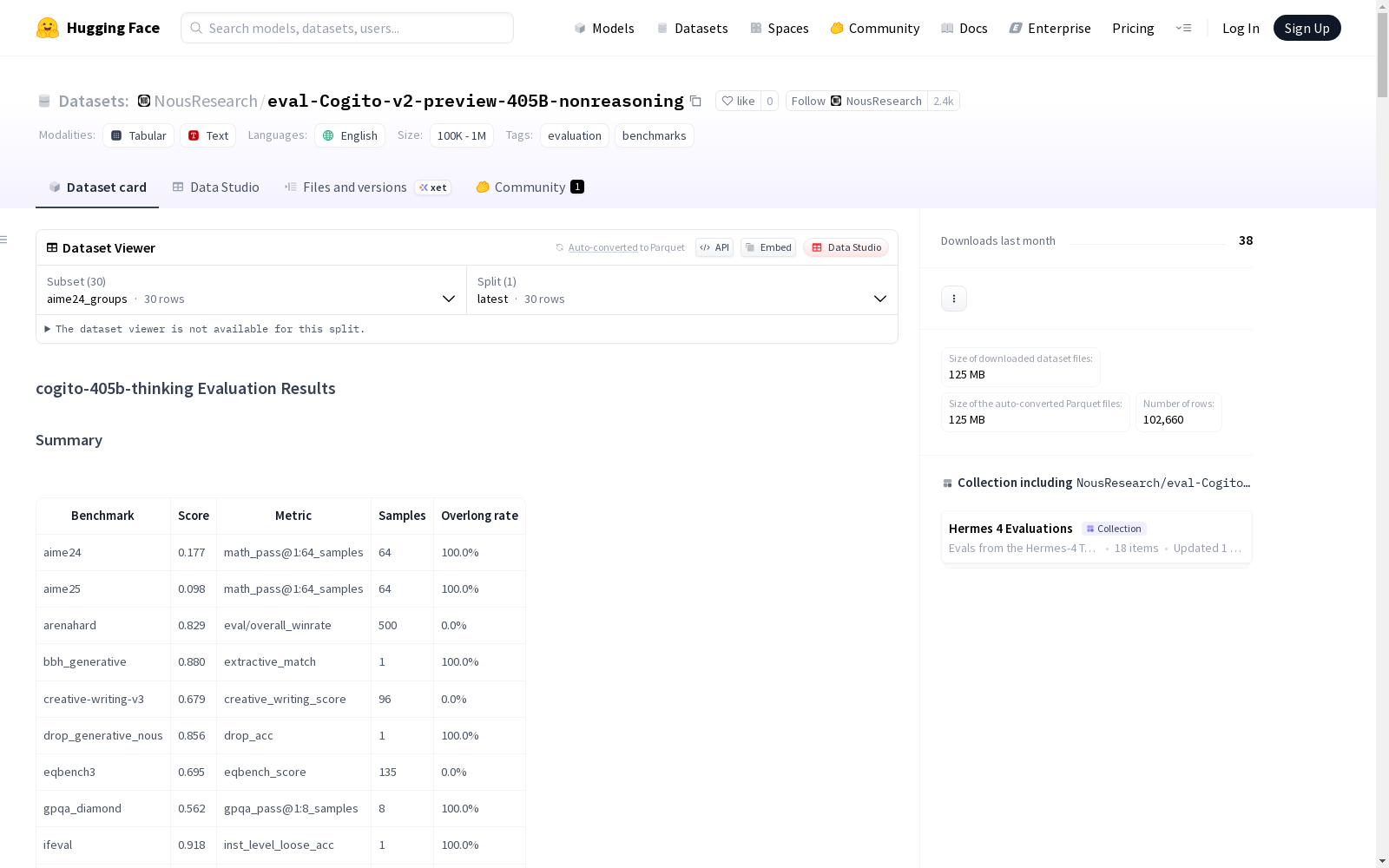Select the Text modality tag
This screenshot has width=1389, height=868.
point(208,135)
